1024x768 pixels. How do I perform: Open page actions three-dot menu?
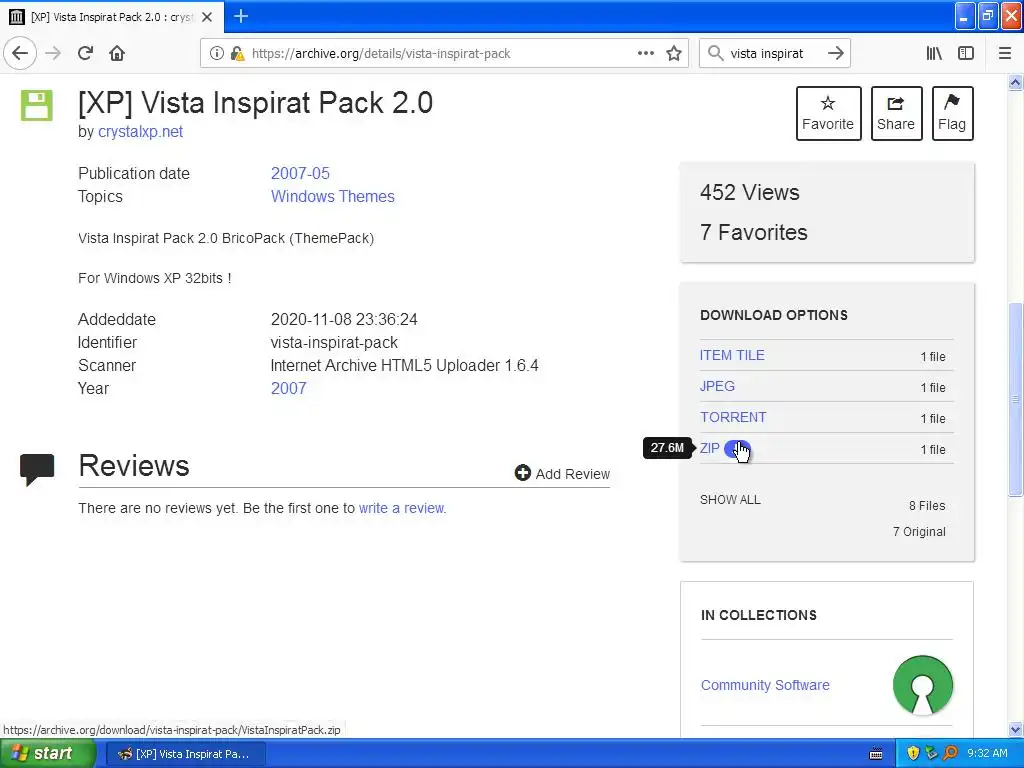tap(645, 54)
